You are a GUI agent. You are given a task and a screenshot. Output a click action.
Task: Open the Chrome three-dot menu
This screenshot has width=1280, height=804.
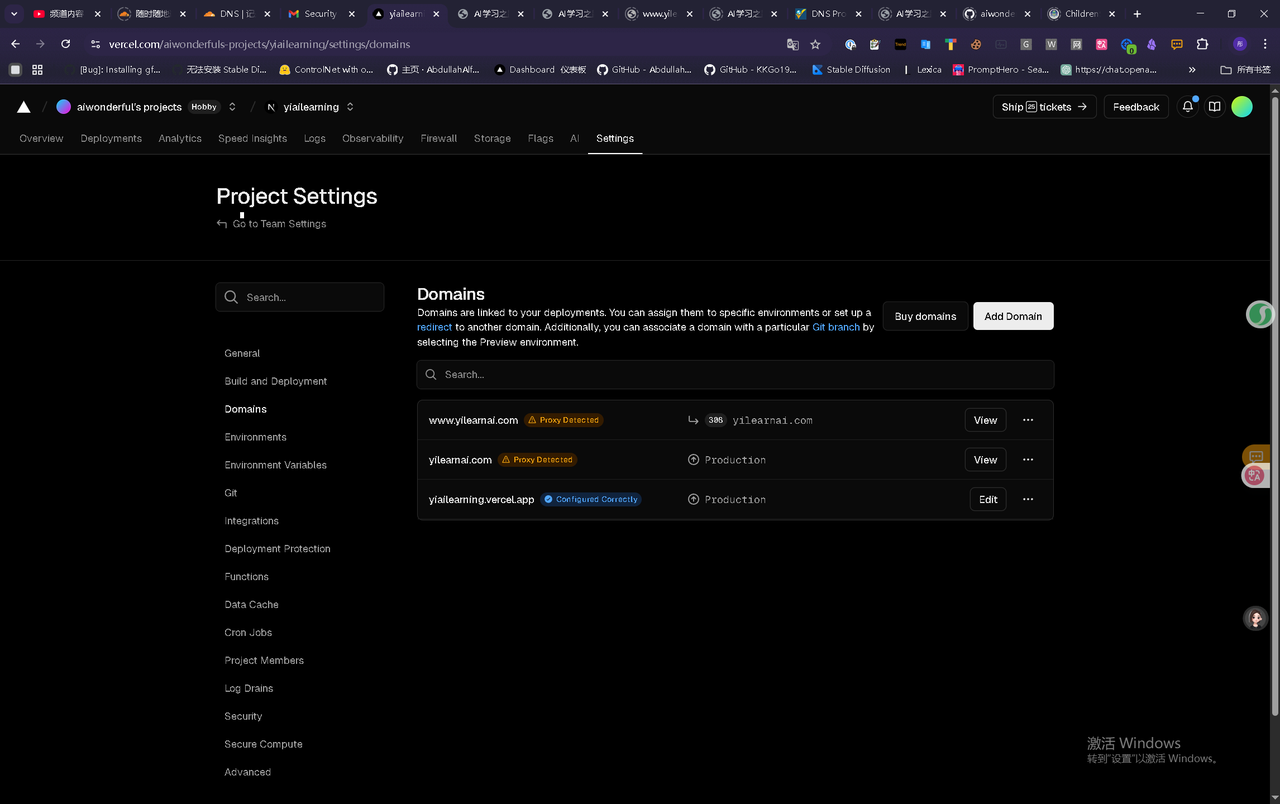tap(1264, 44)
